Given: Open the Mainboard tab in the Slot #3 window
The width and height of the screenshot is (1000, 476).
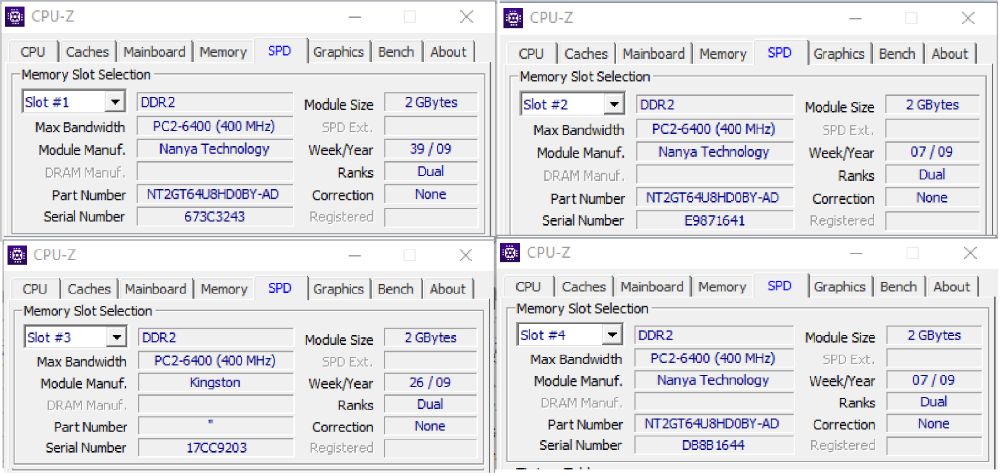Looking at the screenshot, I should [x=156, y=289].
